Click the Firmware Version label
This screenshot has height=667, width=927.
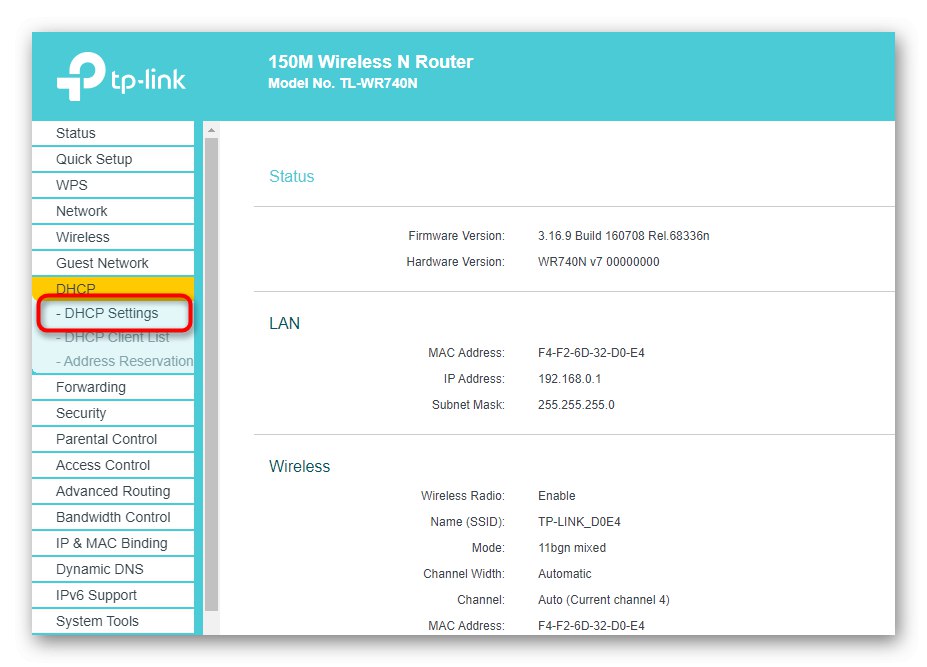456,236
